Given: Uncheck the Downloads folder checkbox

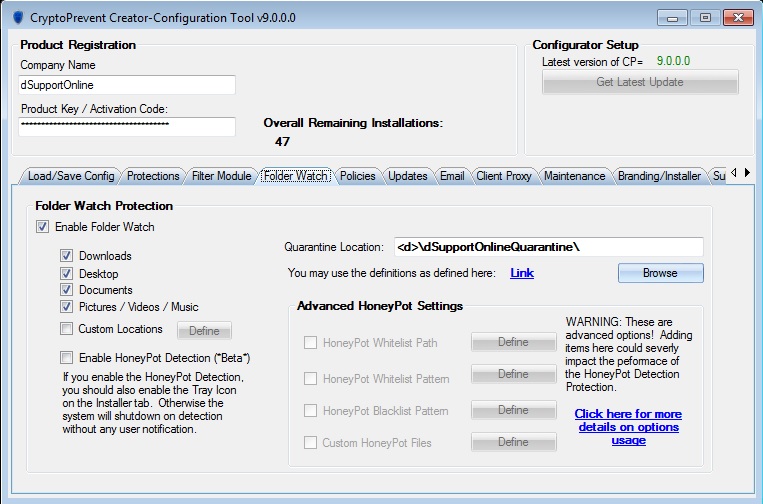Looking at the screenshot, I should (66, 255).
